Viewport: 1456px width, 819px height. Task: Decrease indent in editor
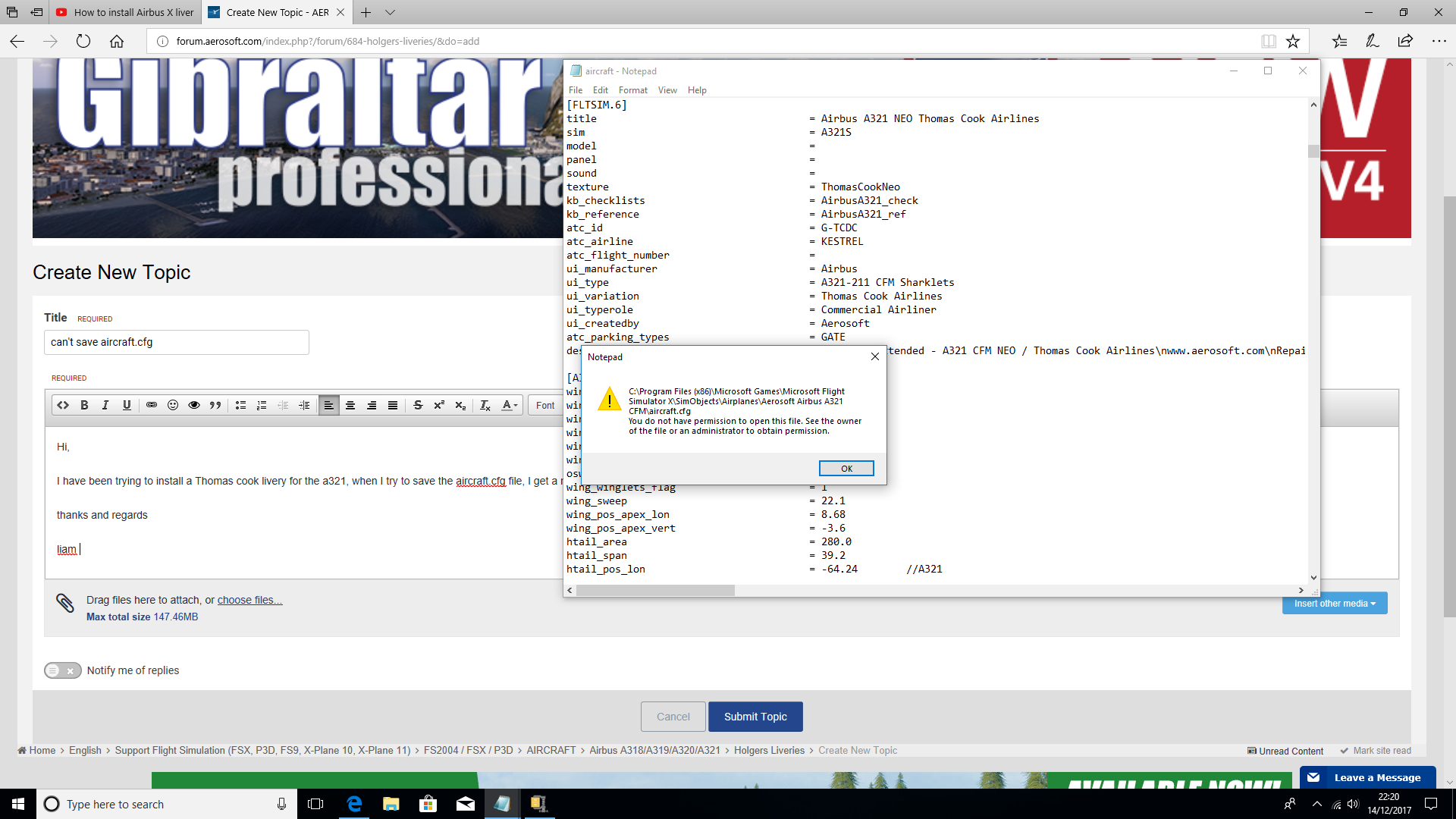tap(283, 406)
